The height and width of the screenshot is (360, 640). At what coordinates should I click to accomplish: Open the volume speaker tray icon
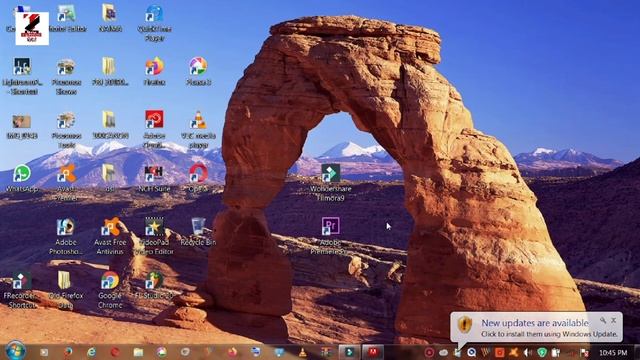(527, 352)
